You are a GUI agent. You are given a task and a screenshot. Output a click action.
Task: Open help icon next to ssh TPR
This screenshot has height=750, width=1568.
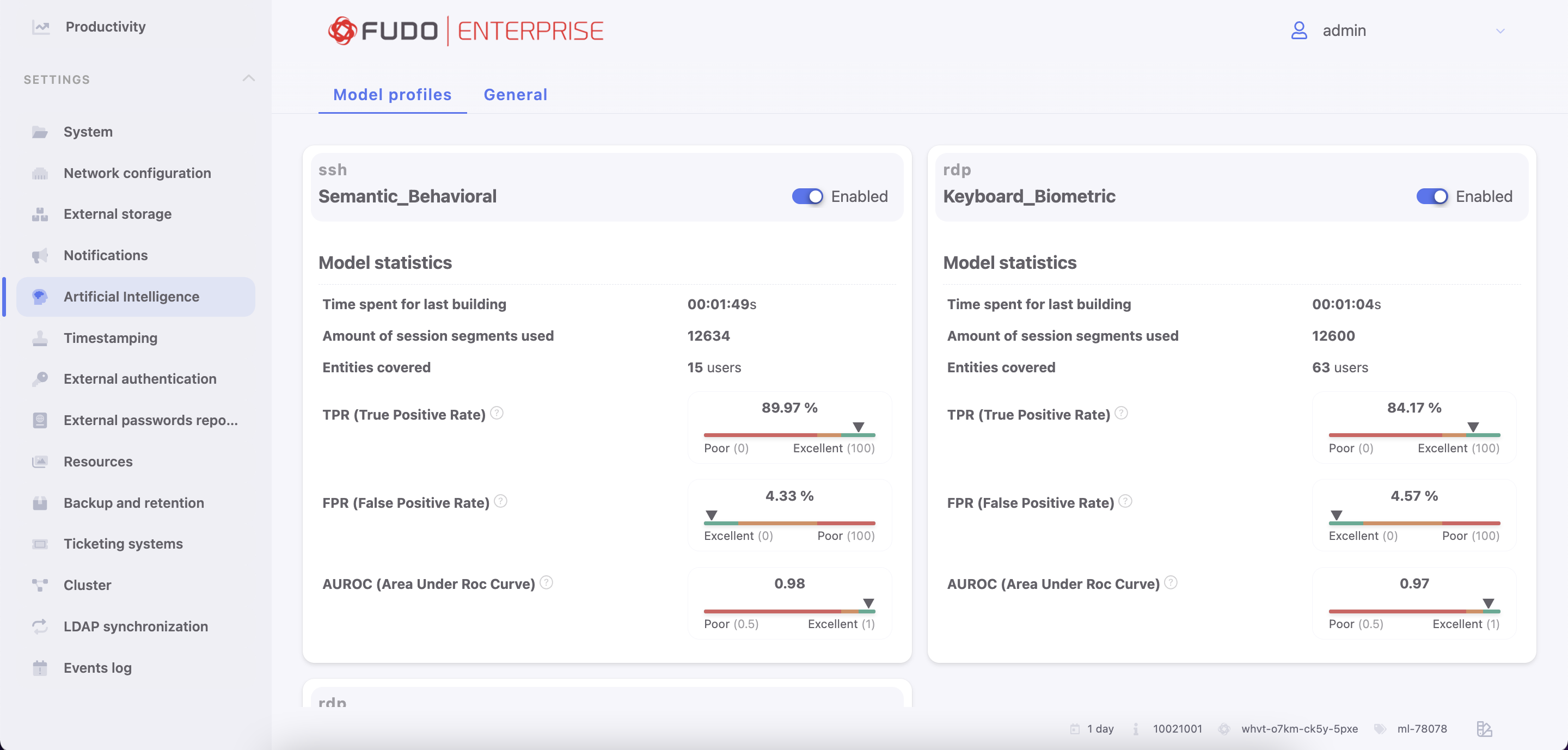[x=497, y=414]
